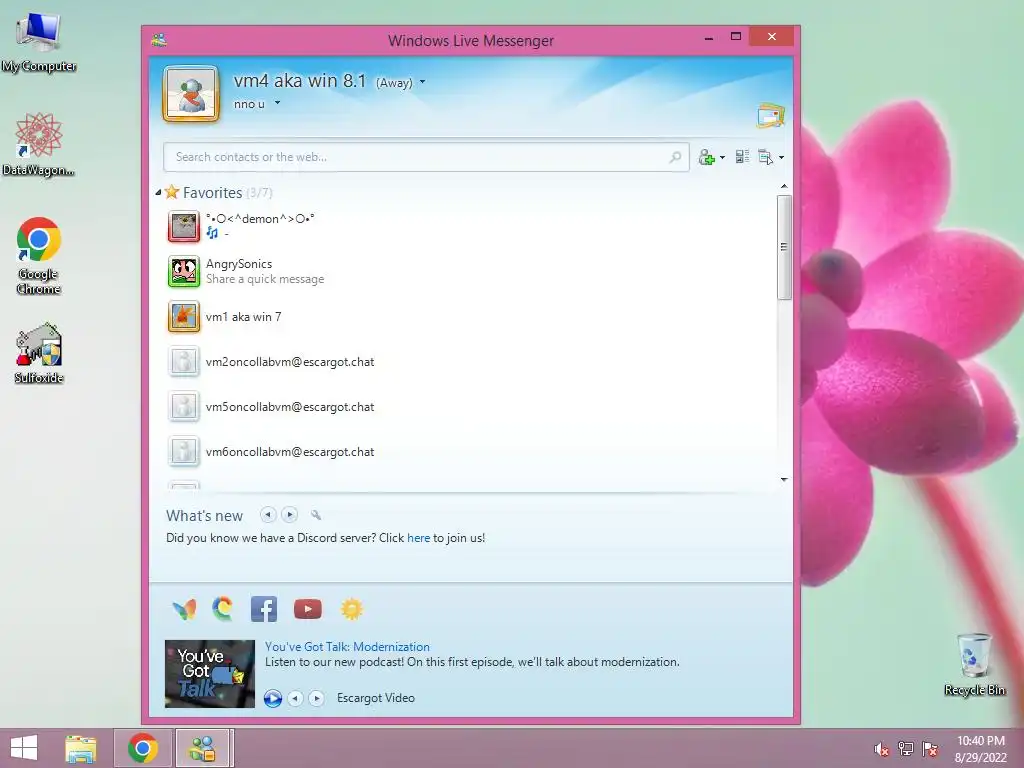The width and height of the screenshot is (1024, 768).
Task: Select the Google Chrome desktop shortcut
Action: (x=39, y=256)
